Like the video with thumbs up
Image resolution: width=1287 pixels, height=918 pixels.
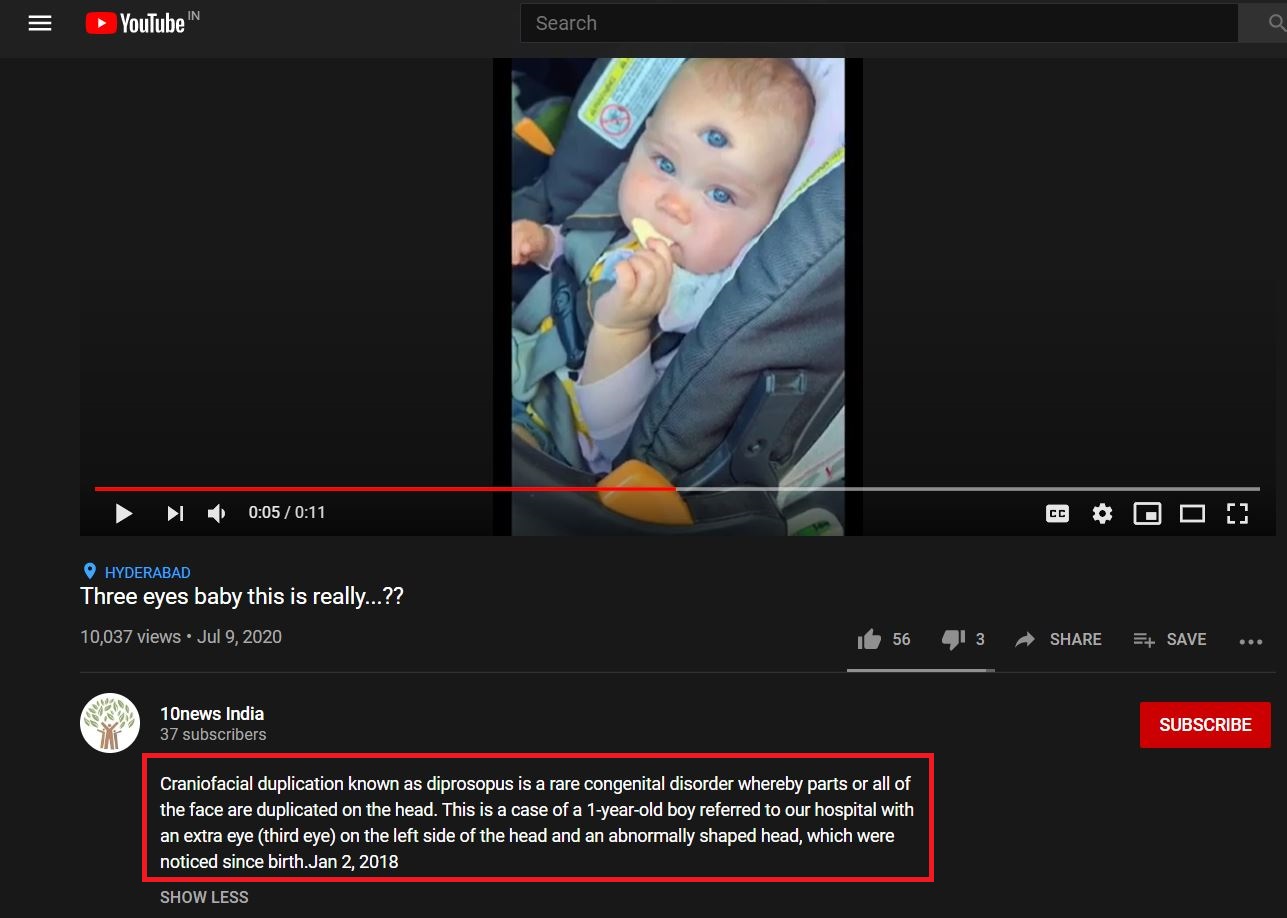click(x=884, y=639)
